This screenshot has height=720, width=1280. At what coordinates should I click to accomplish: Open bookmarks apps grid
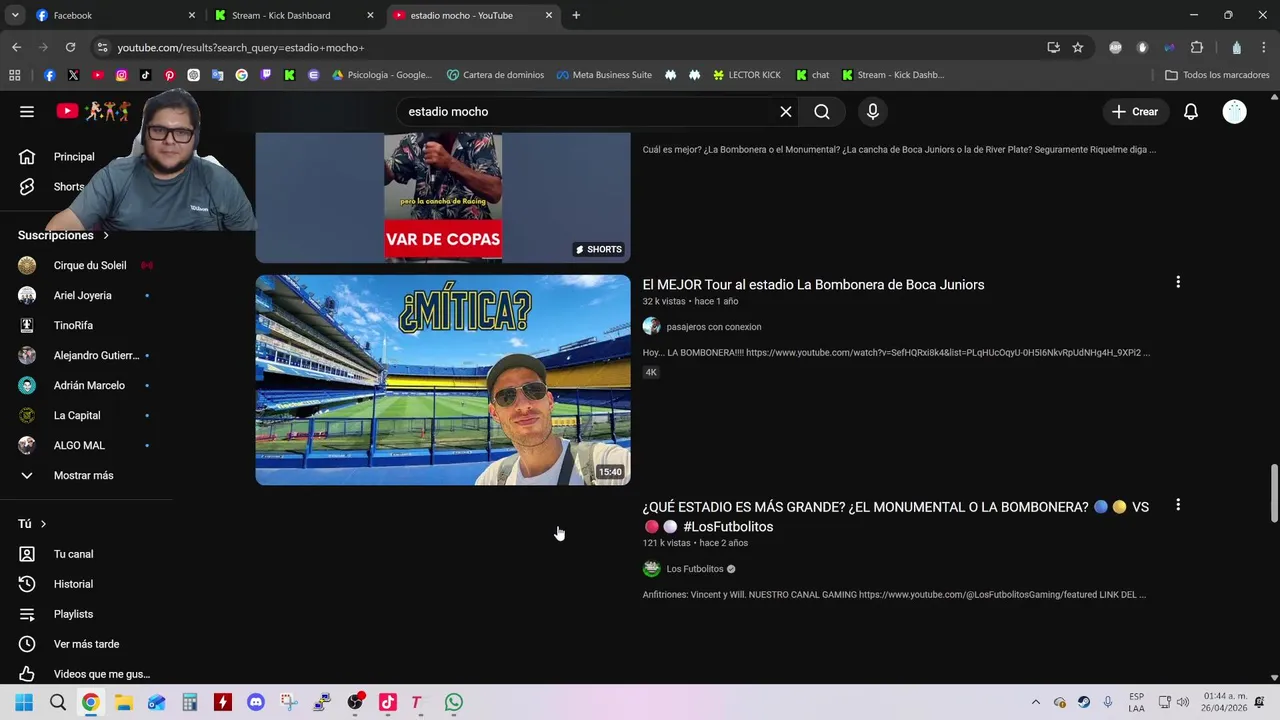[15, 75]
